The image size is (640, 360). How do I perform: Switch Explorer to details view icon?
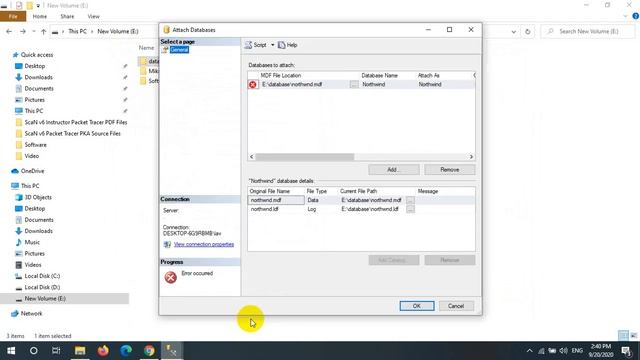click(623, 336)
